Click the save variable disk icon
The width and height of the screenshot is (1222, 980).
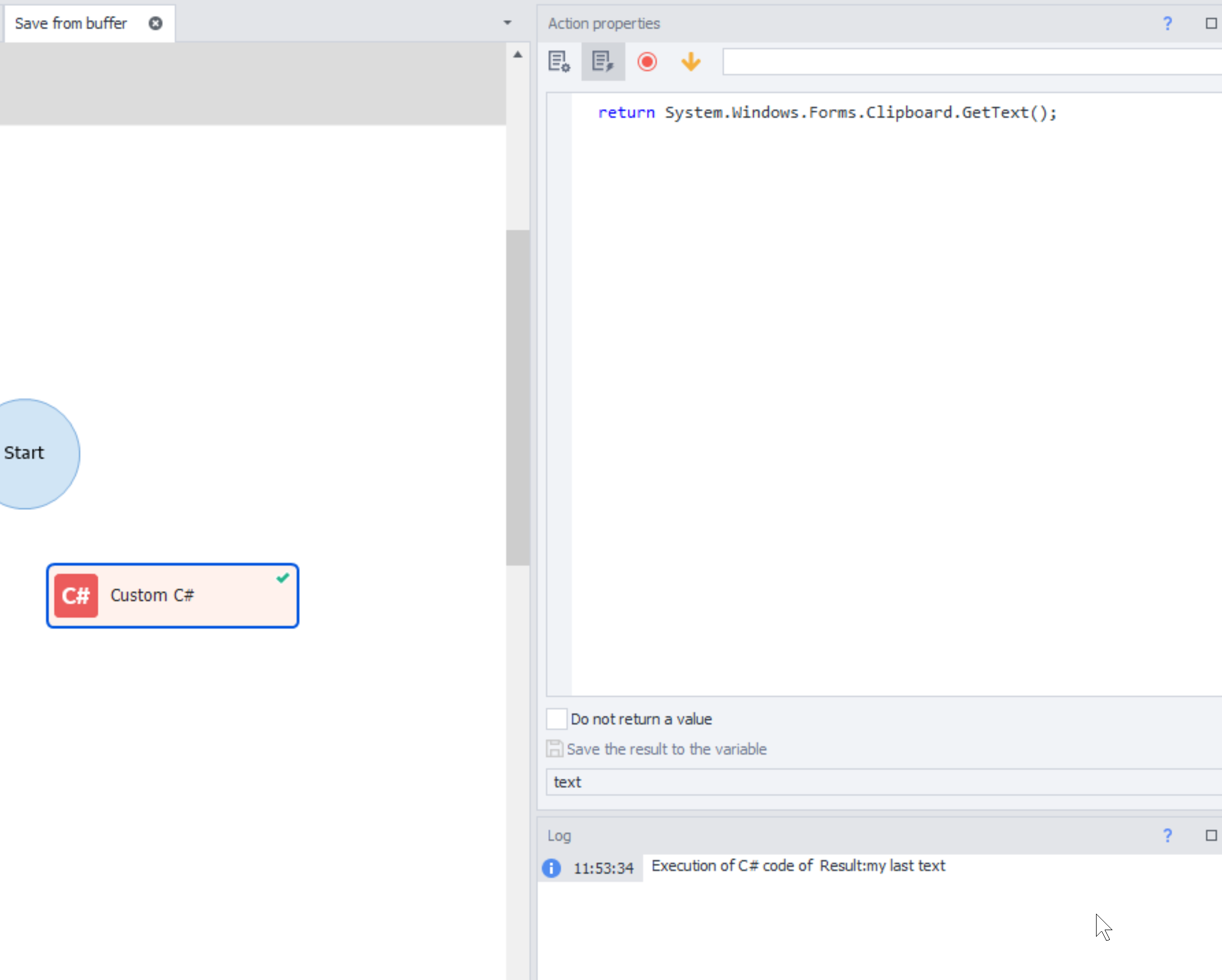tap(554, 749)
